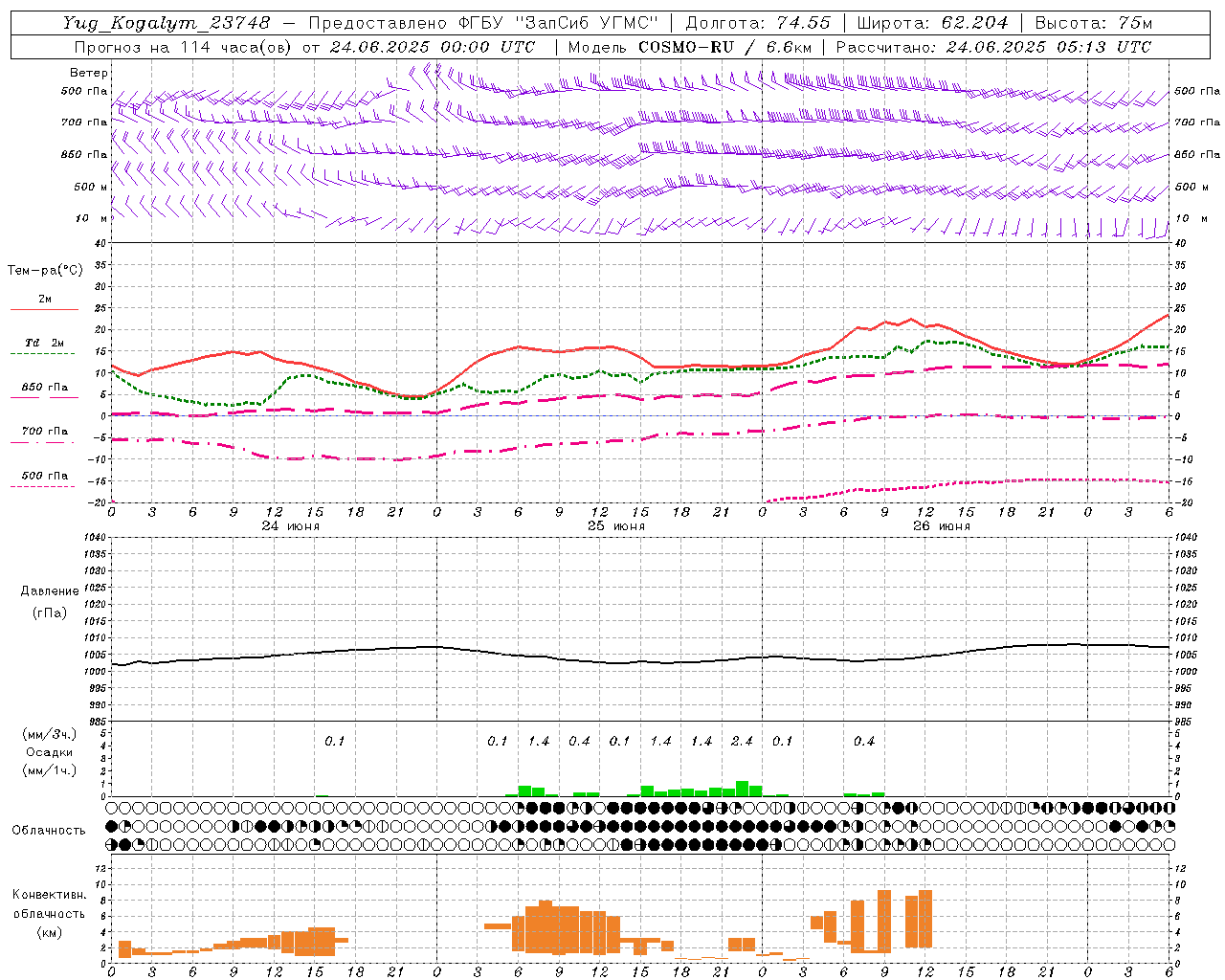
Task: Click the date label 25 июня
Action: pos(616,526)
